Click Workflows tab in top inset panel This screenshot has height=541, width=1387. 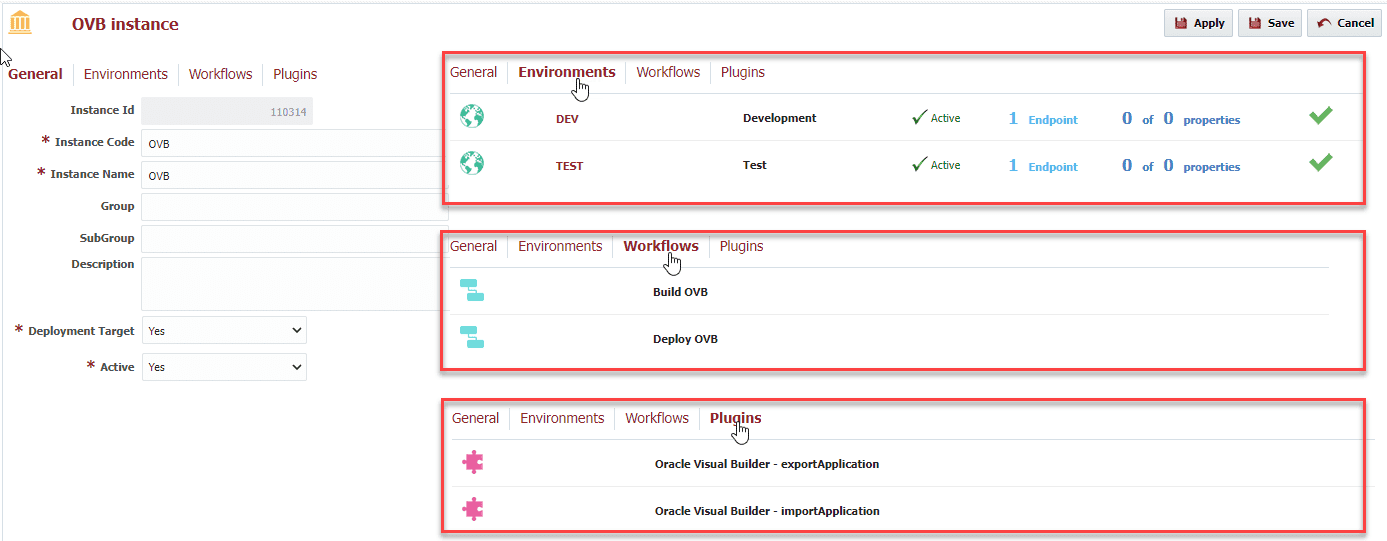click(x=668, y=72)
